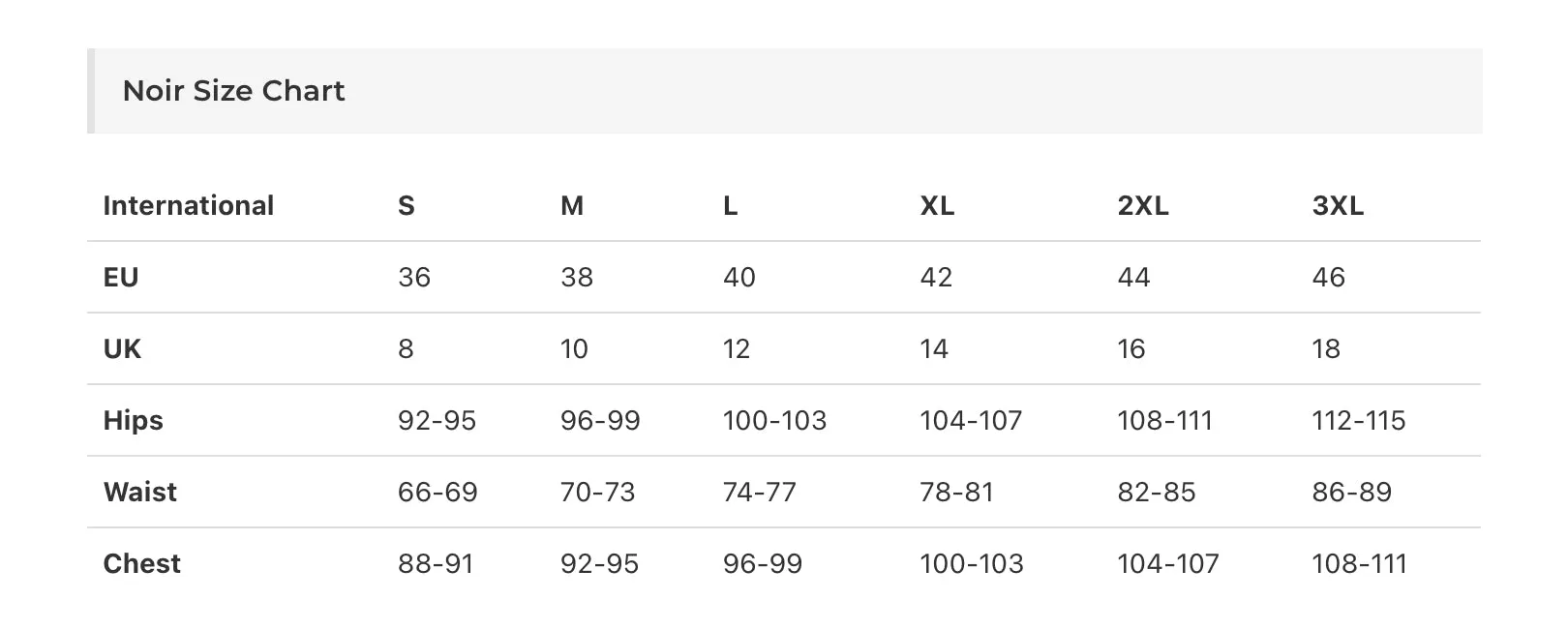Screen dimensions: 1568x630
Task: Click the UK size 14 cell
Action: click(x=934, y=348)
